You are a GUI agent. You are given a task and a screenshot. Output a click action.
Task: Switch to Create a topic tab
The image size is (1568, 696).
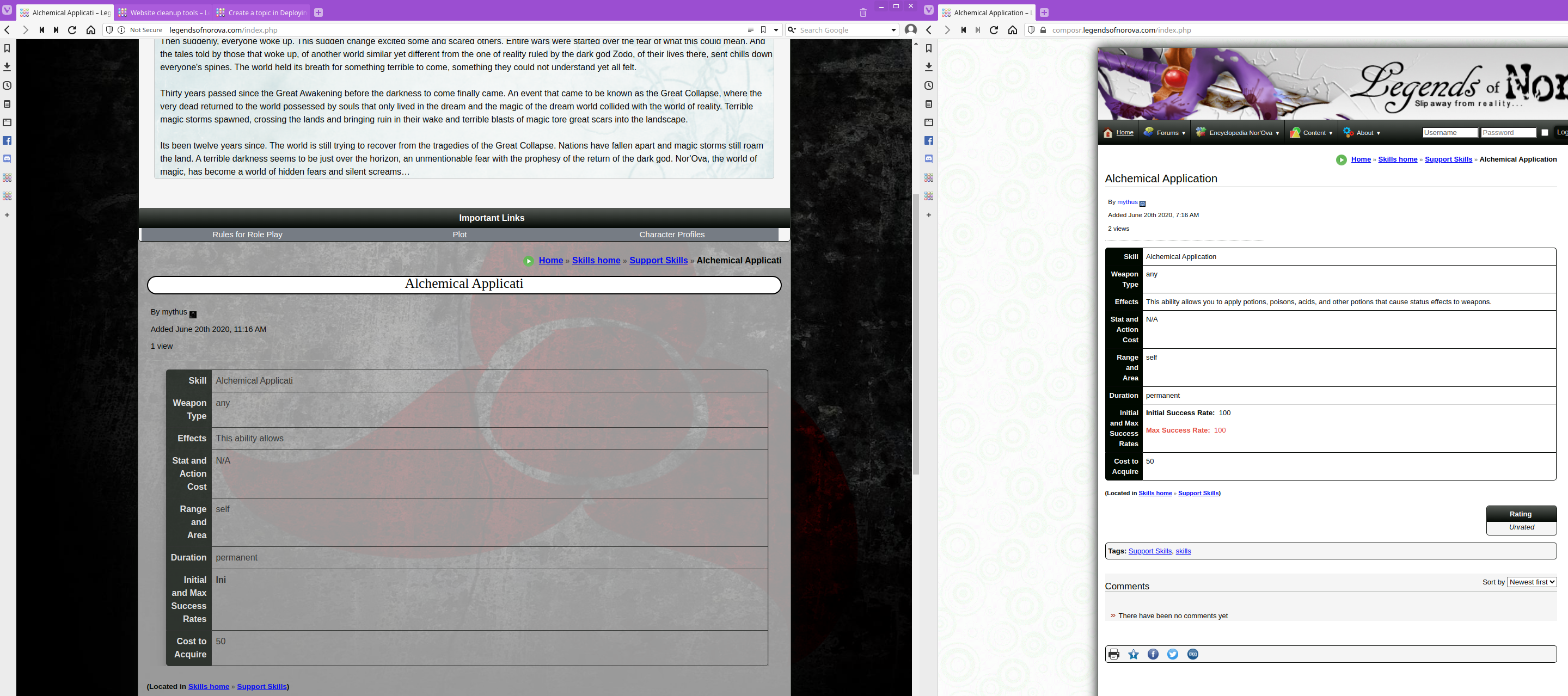pyautogui.click(x=262, y=13)
